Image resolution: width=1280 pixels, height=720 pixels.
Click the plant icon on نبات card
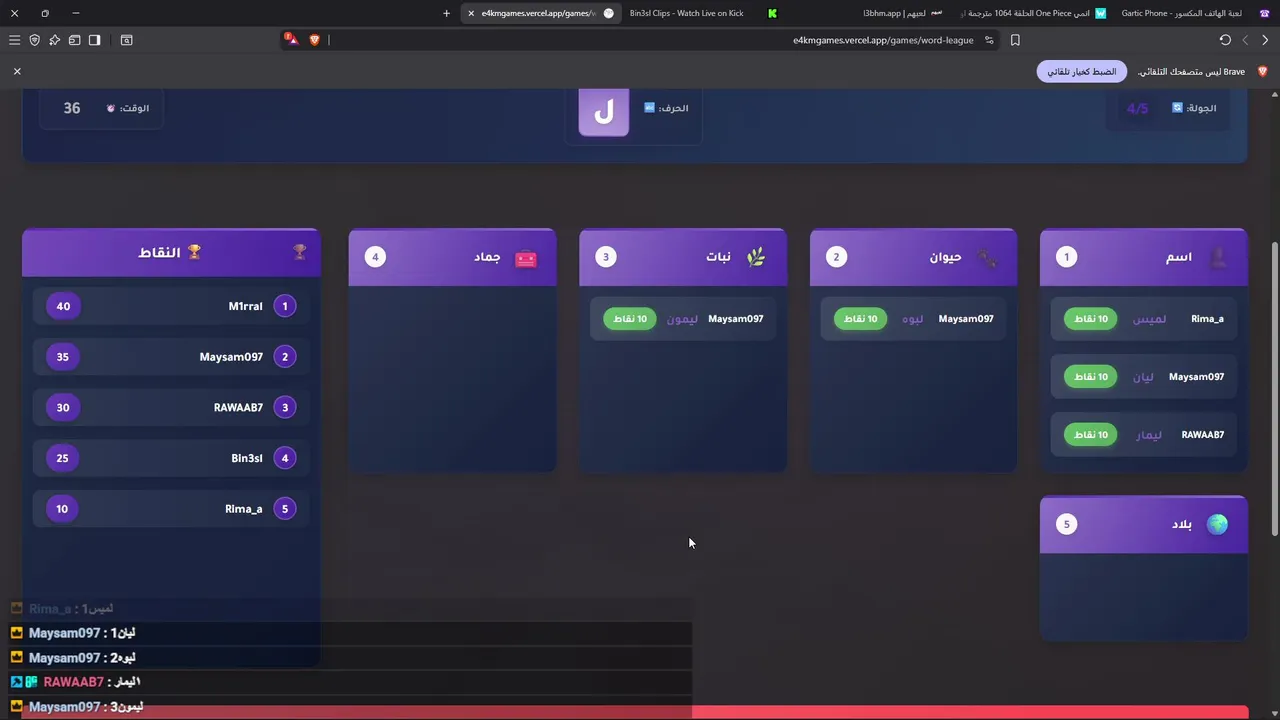[x=756, y=257]
